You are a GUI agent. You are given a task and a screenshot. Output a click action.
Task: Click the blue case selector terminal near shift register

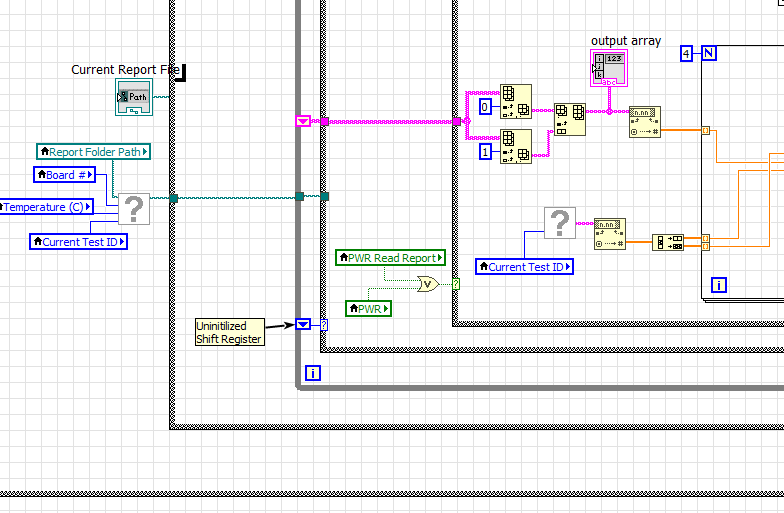(x=324, y=325)
